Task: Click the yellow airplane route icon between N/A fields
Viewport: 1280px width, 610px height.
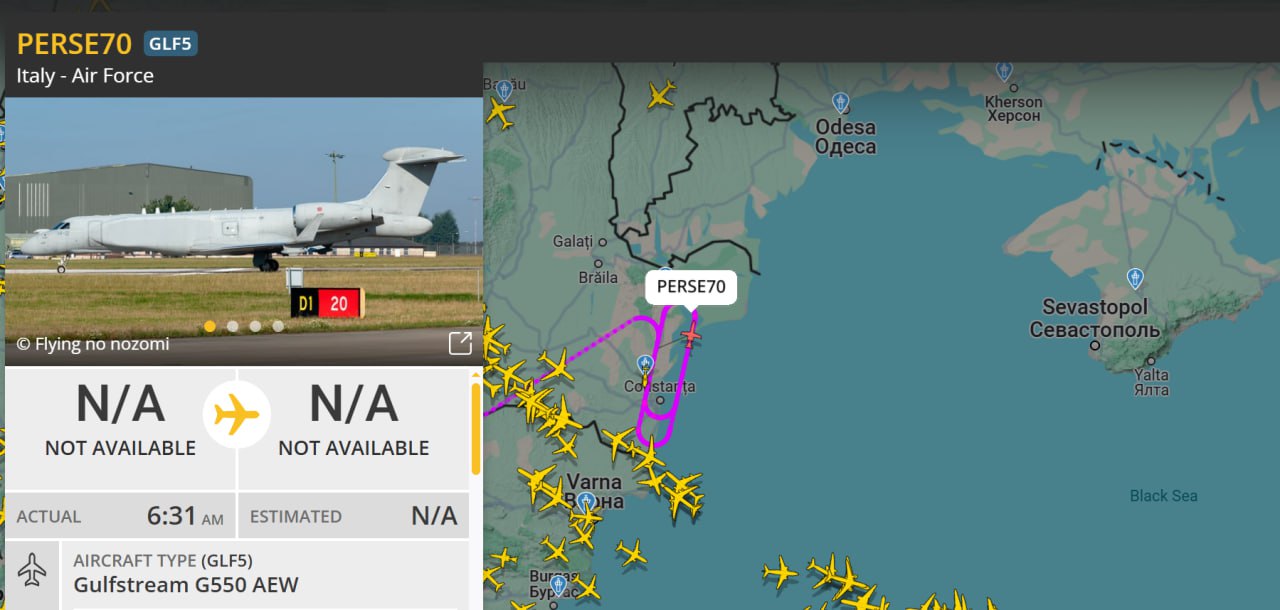Action: (237, 413)
